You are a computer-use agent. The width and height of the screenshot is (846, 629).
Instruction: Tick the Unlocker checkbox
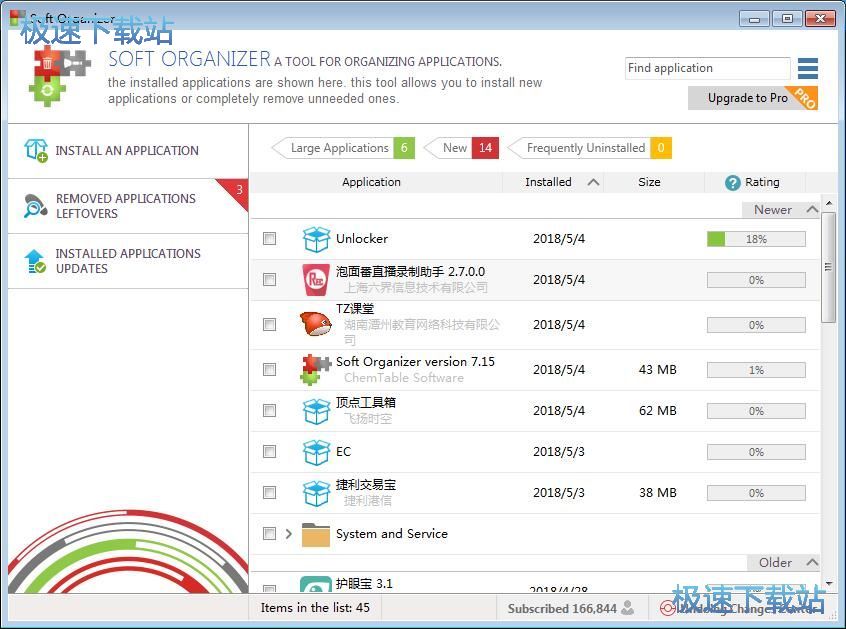[269, 238]
